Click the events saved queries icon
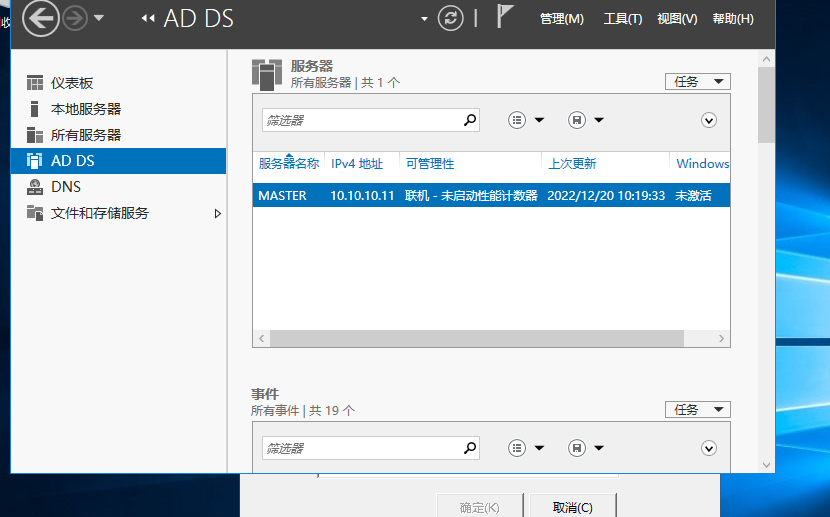 577,448
